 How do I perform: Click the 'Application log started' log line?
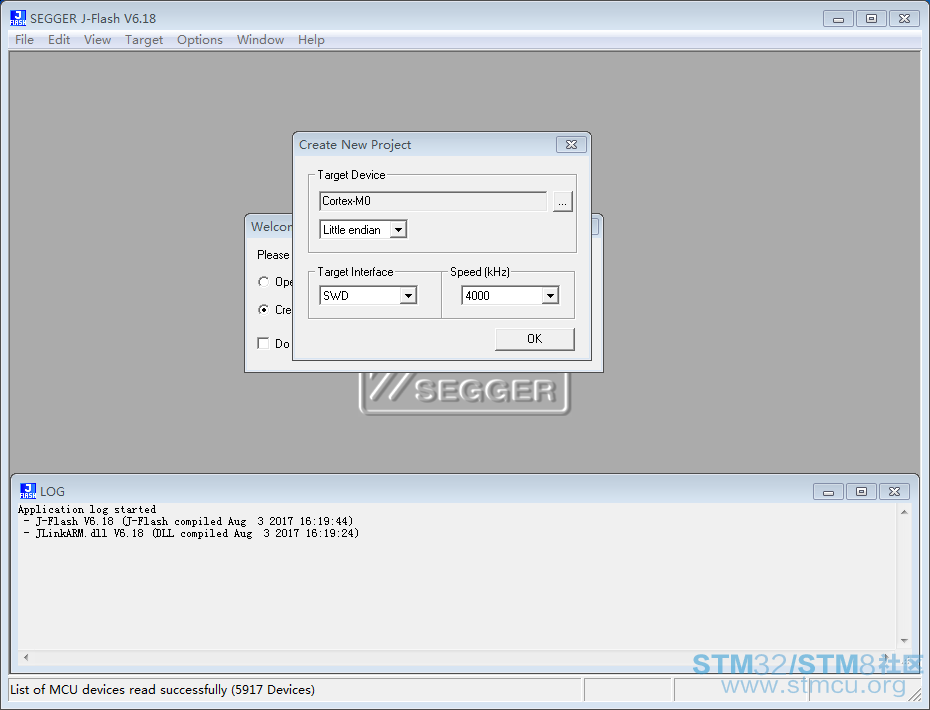click(87, 510)
